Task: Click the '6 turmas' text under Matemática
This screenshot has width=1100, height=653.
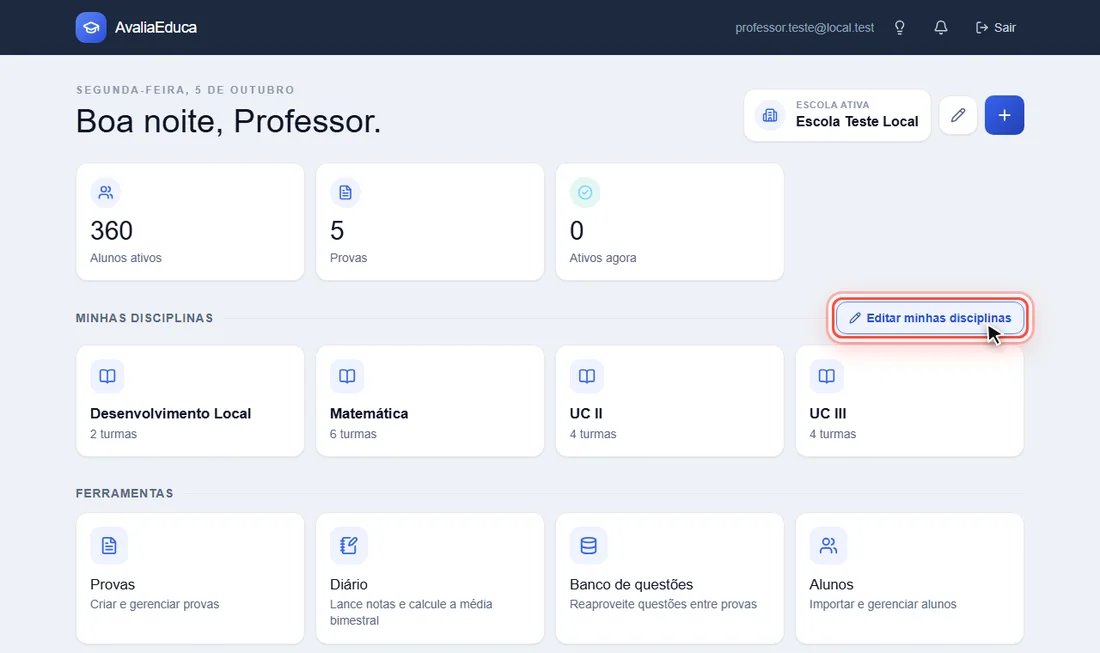Action: [353, 433]
